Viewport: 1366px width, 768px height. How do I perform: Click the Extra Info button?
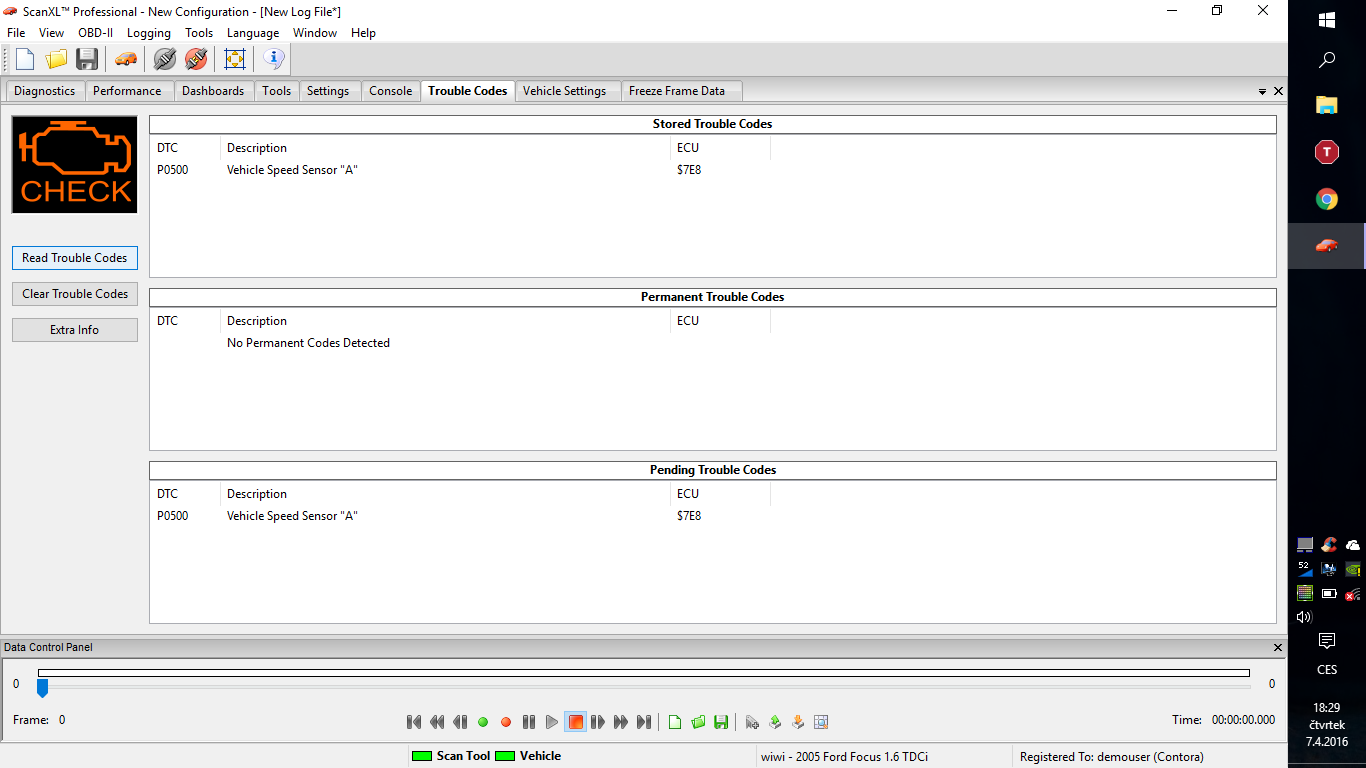75,330
